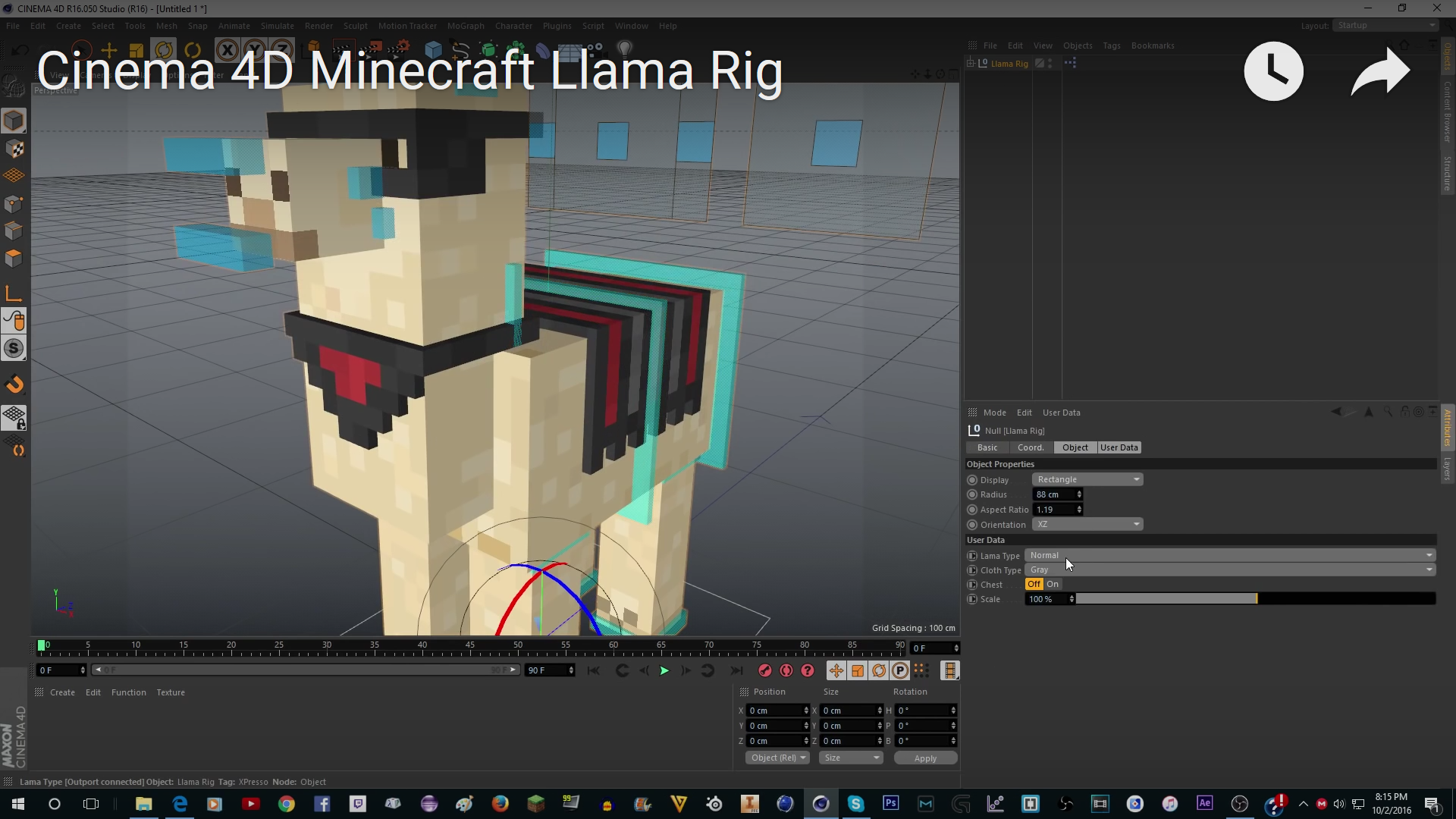1456x819 pixels.
Task: Open material manager Texture menu
Action: (x=171, y=692)
